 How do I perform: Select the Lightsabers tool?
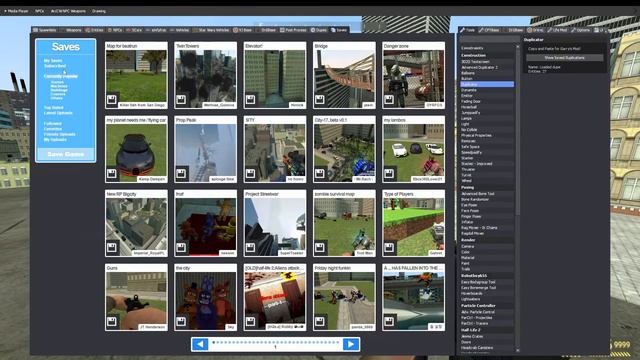(x=487, y=299)
